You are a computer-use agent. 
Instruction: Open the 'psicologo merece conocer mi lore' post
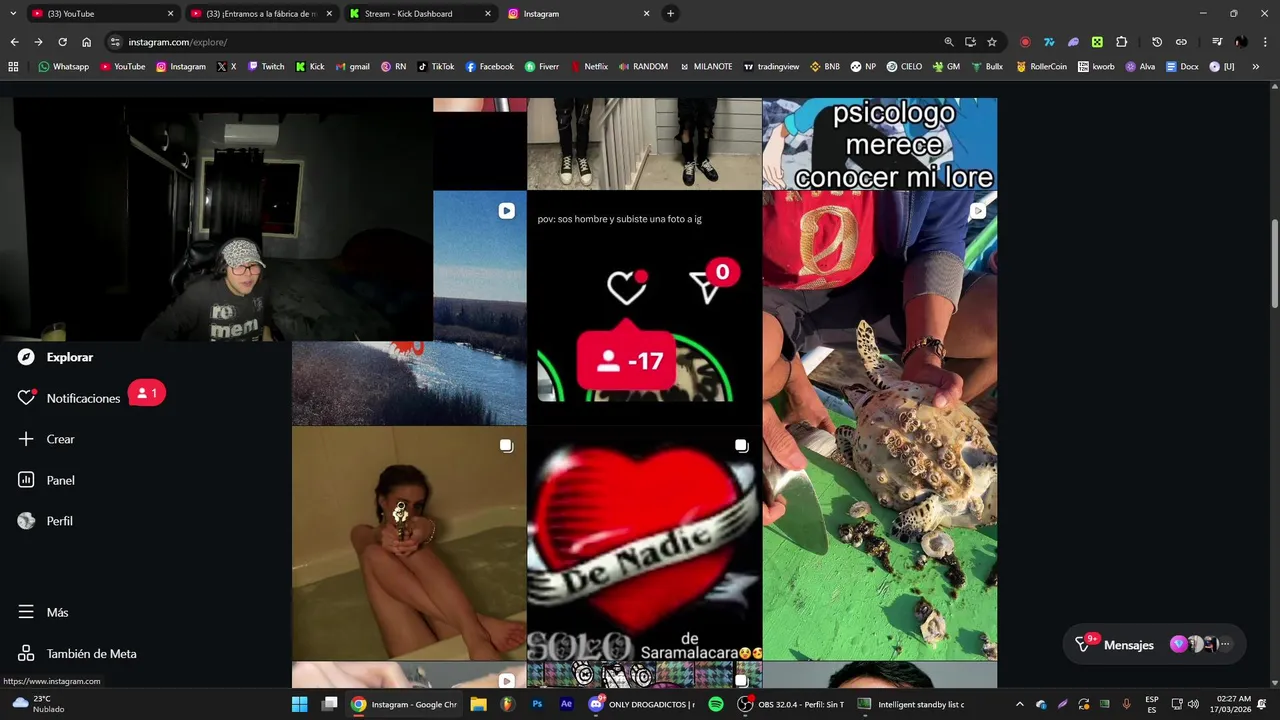[880, 143]
